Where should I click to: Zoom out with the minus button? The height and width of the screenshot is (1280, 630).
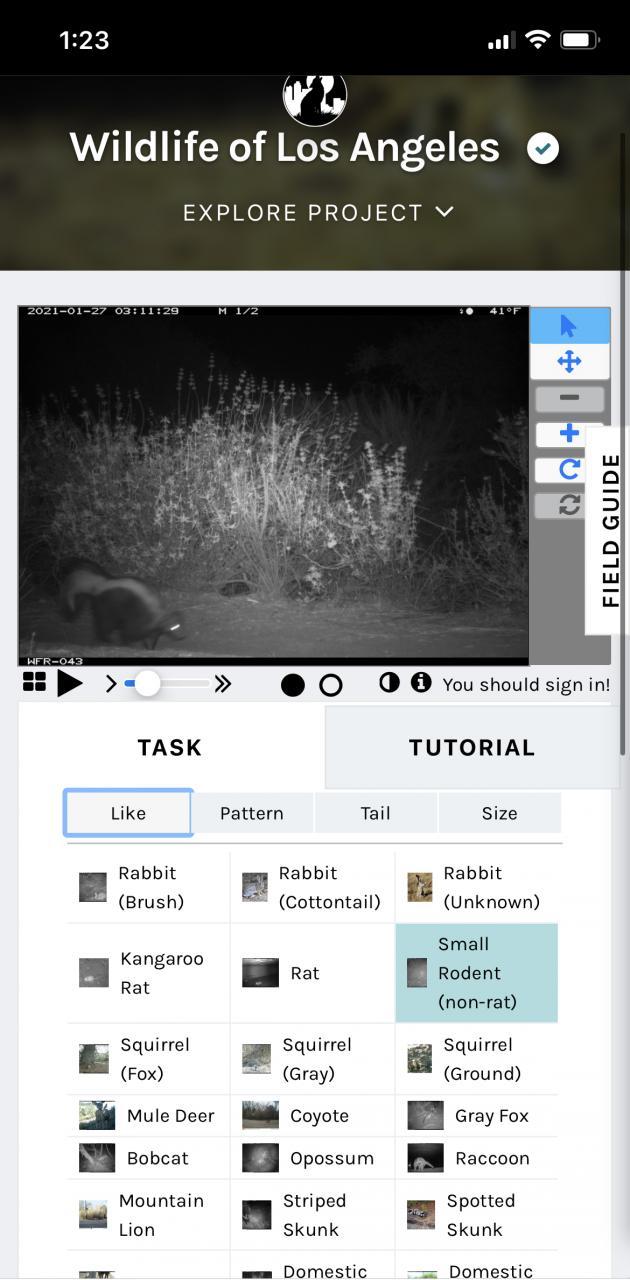point(569,398)
